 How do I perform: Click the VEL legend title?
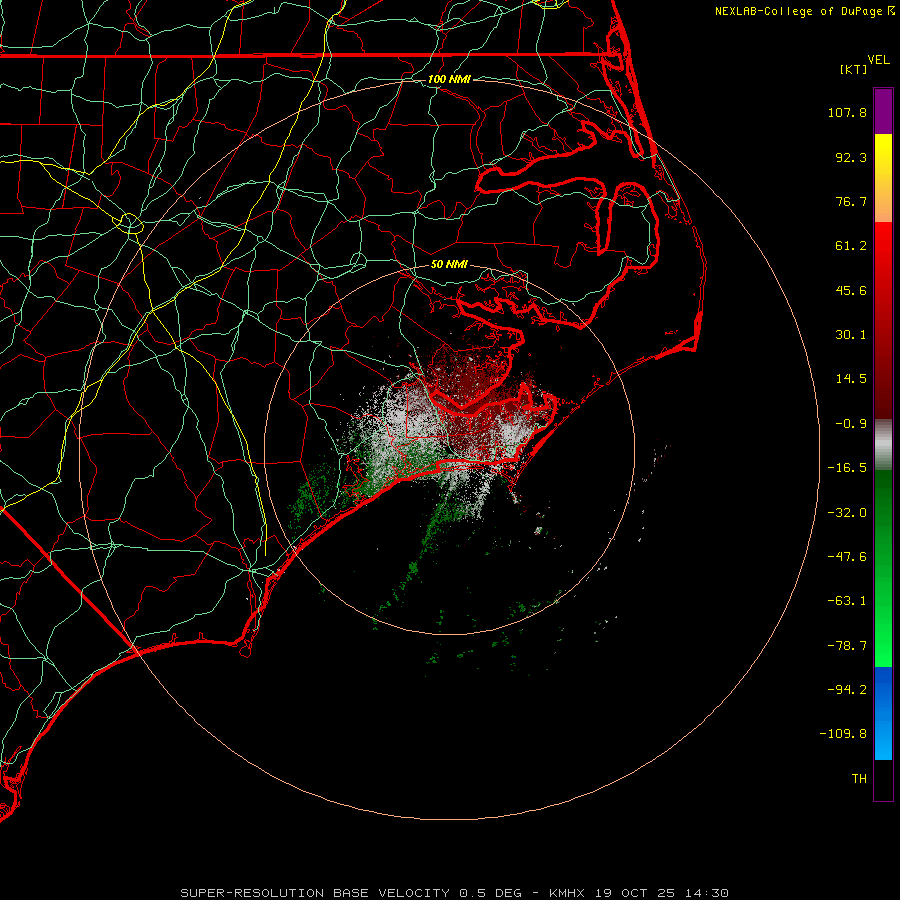point(878,60)
